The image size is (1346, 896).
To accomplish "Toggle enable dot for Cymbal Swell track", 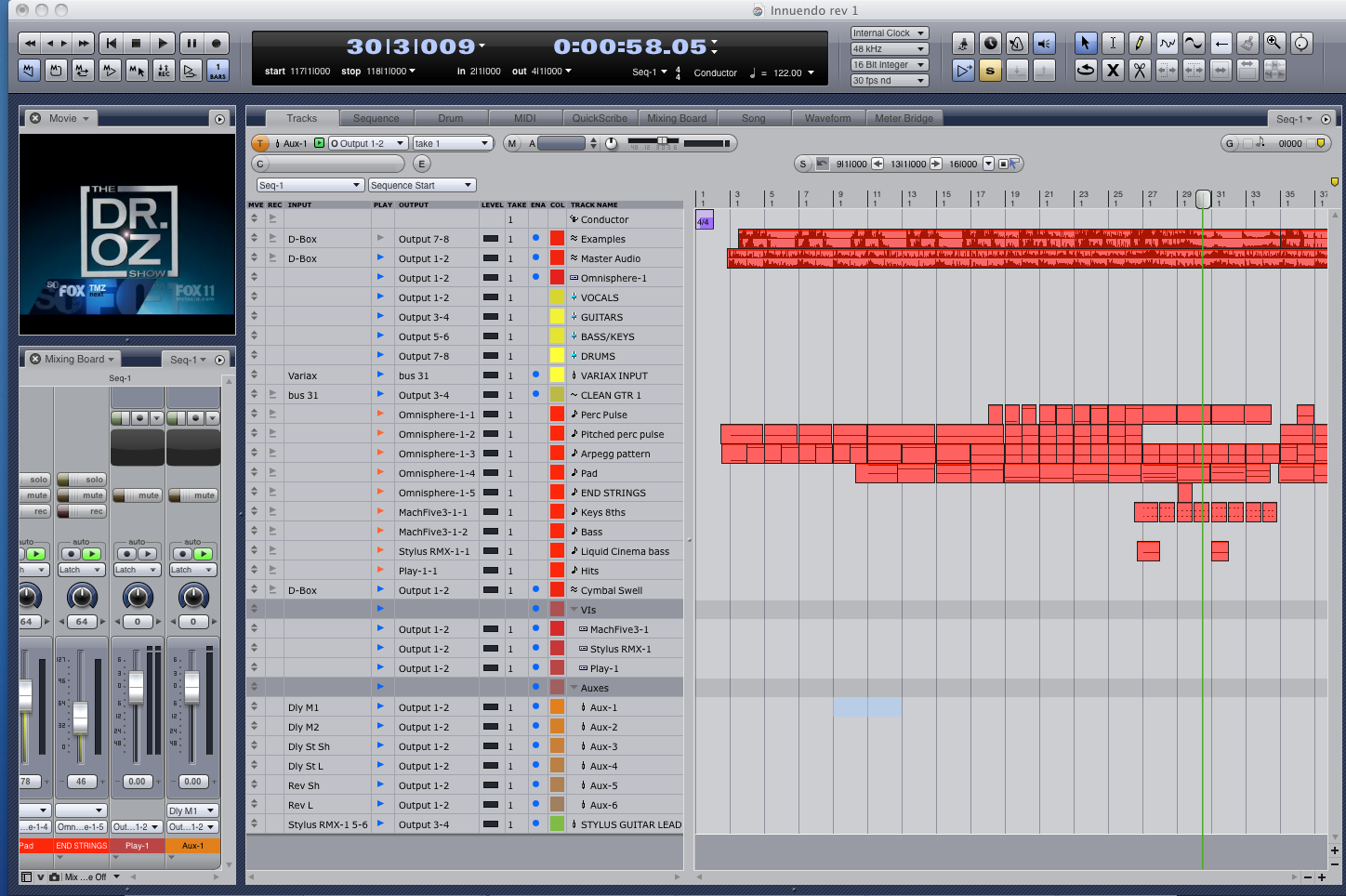I will pyautogui.click(x=535, y=589).
